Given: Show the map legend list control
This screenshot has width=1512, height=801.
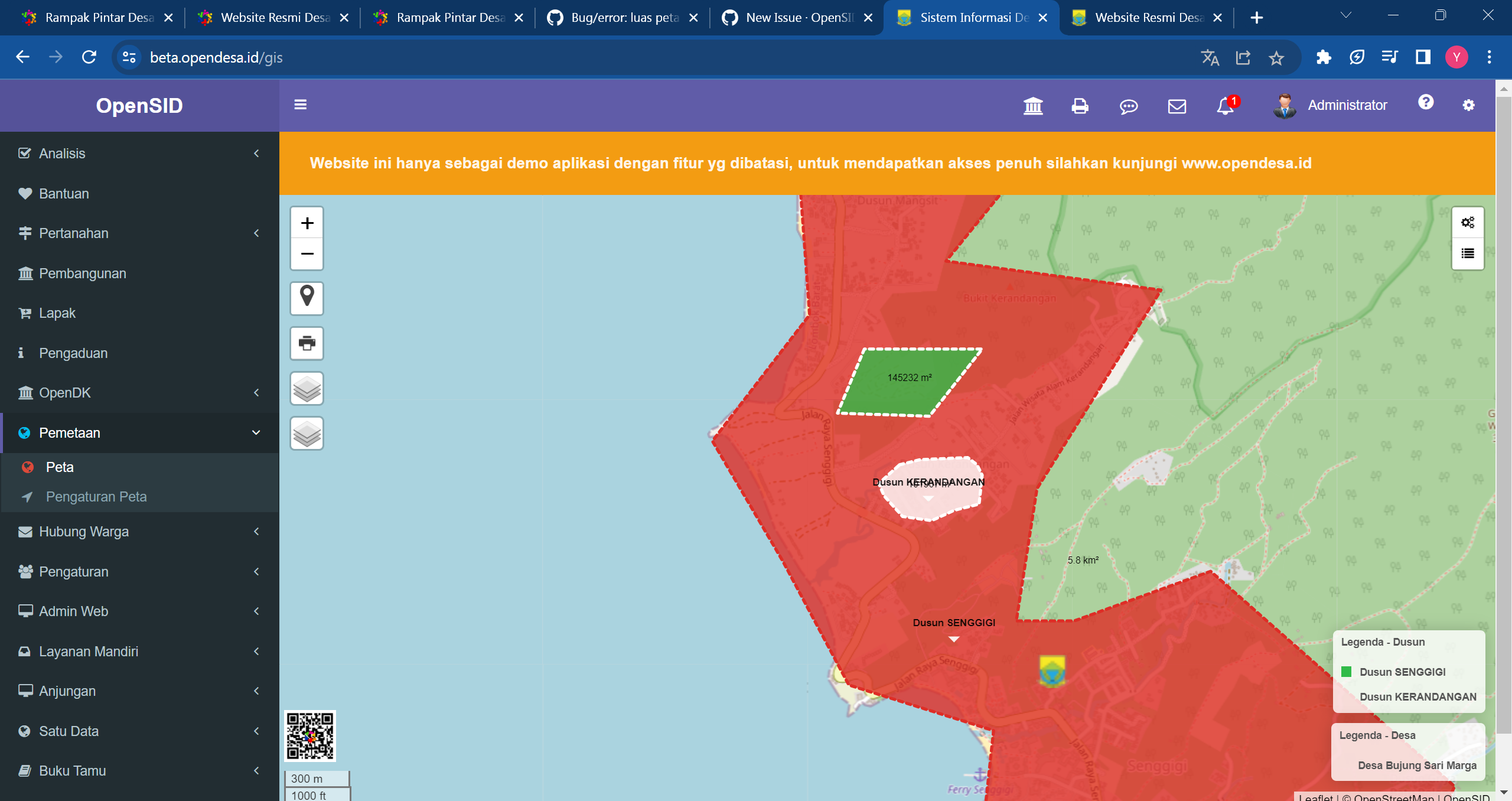Looking at the screenshot, I should click(x=1468, y=253).
